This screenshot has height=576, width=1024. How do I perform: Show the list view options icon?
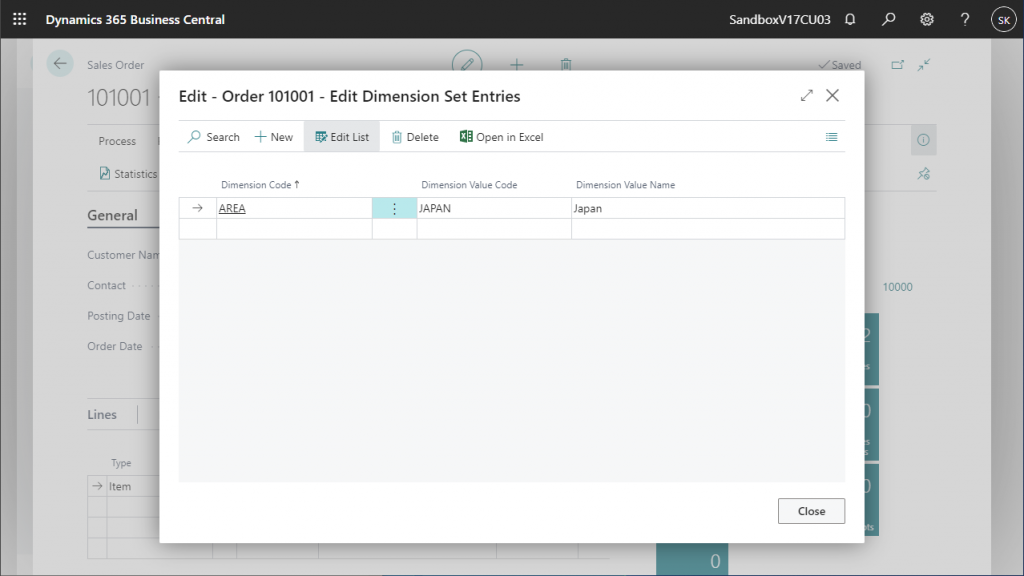831,137
